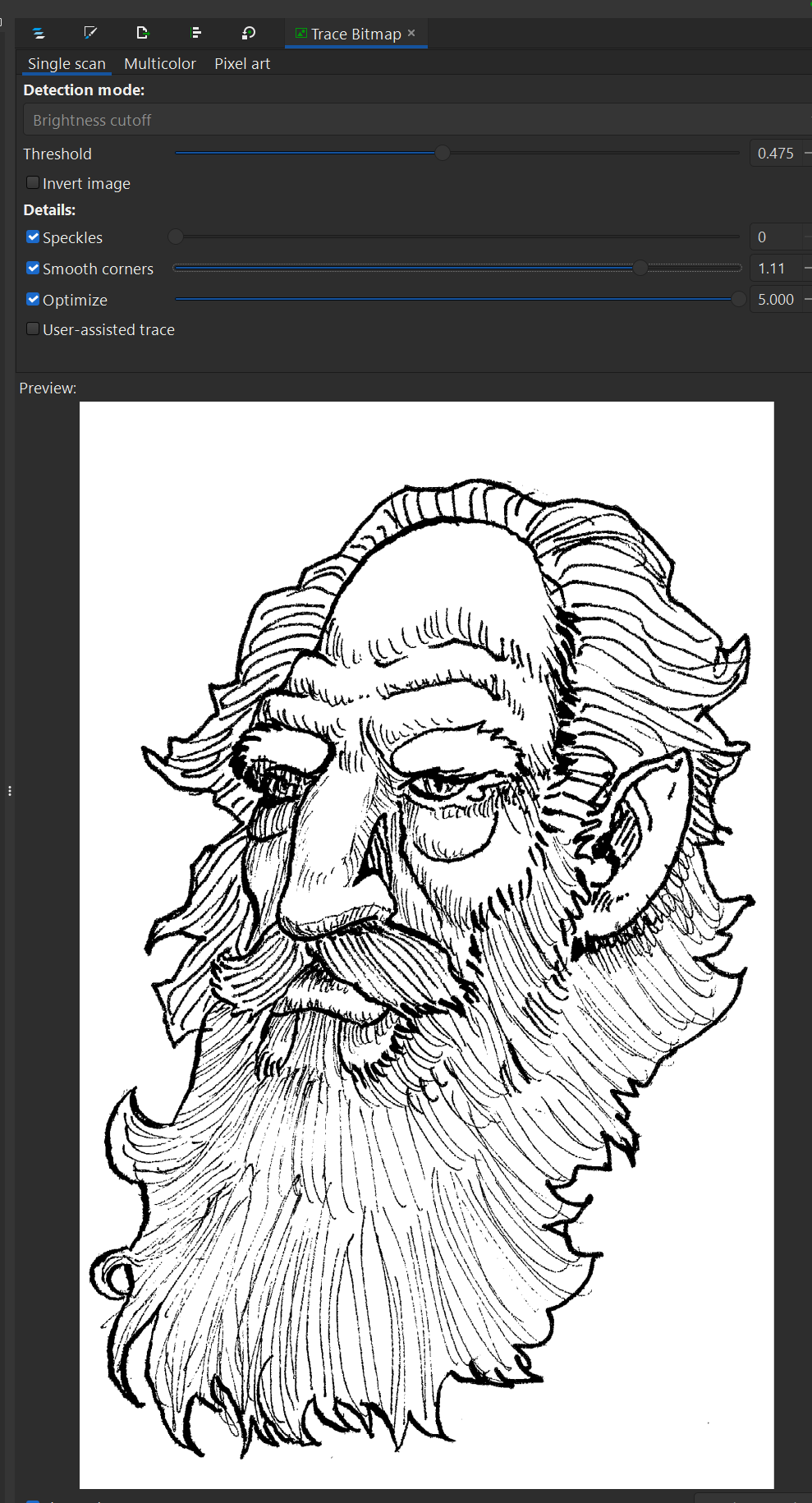The height and width of the screenshot is (1503, 812).
Task: Uncheck the Smooth corners checkbox
Action: tap(33, 268)
